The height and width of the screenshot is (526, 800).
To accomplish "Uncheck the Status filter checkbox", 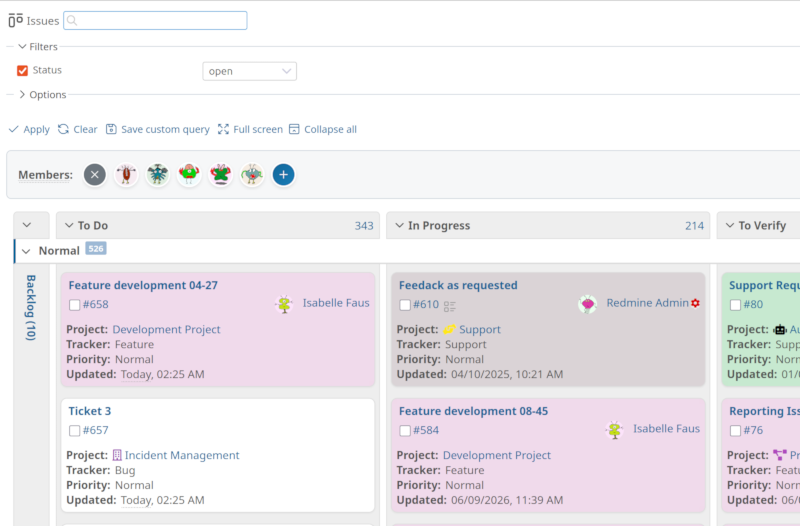I will pos(22,70).
